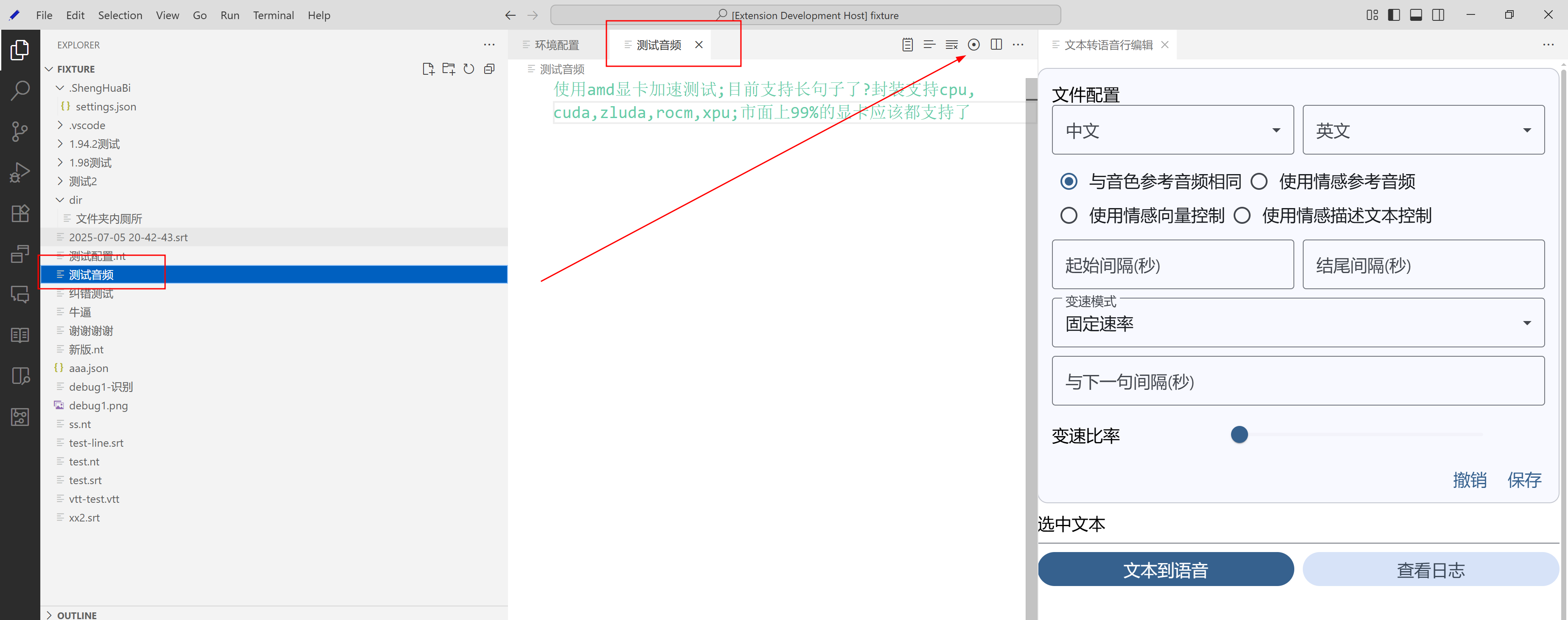Click the 文本到语音 button
The height and width of the screenshot is (620, 1568).
[1165, 569]
